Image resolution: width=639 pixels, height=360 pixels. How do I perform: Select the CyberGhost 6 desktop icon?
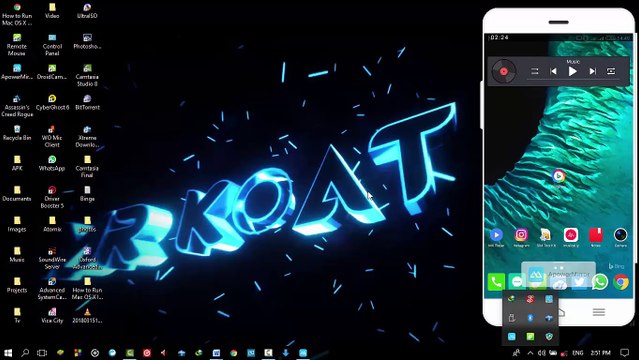click(x=52, y=102)
